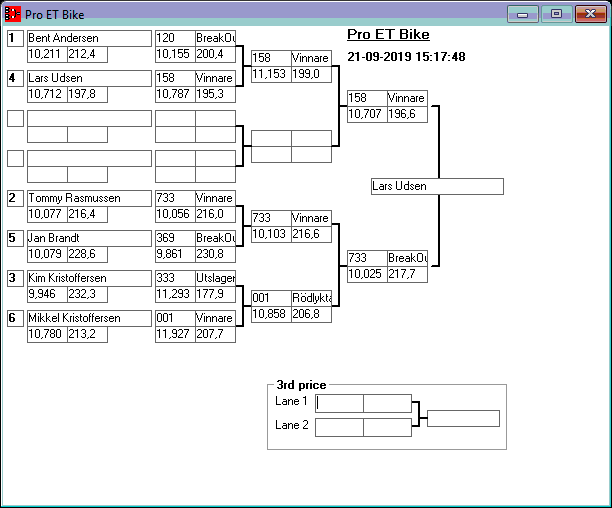
Task: Click the 3rd price Lane 1 field
Action: tap(339, 403)
